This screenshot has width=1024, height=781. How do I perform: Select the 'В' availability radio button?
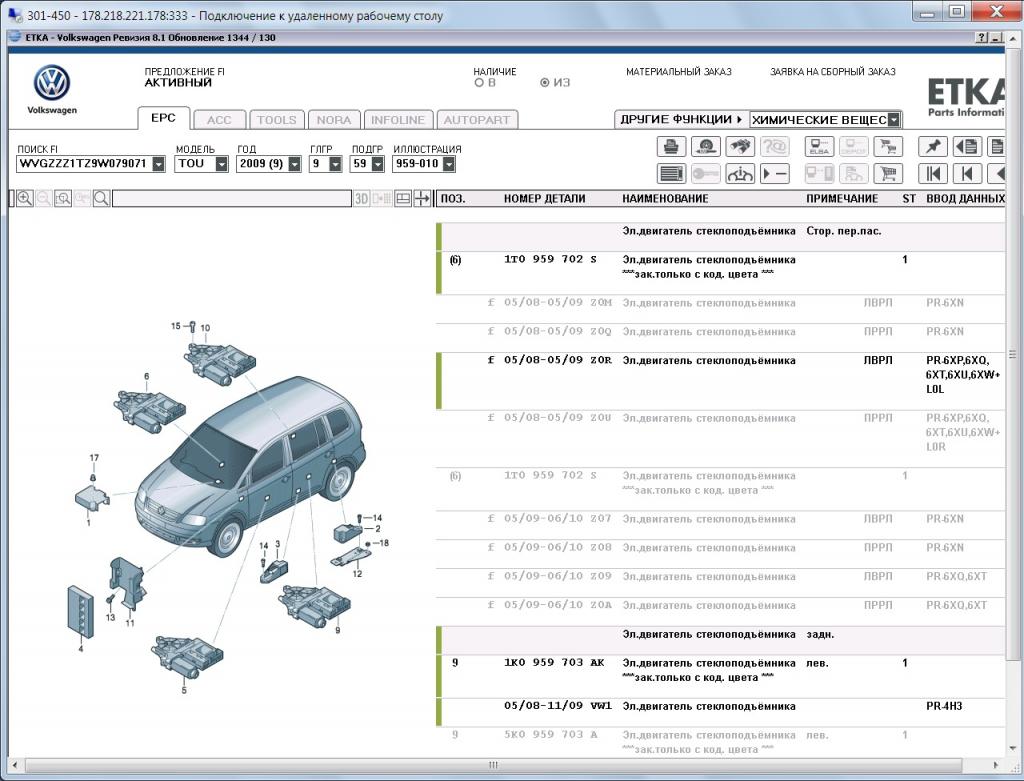479,83
